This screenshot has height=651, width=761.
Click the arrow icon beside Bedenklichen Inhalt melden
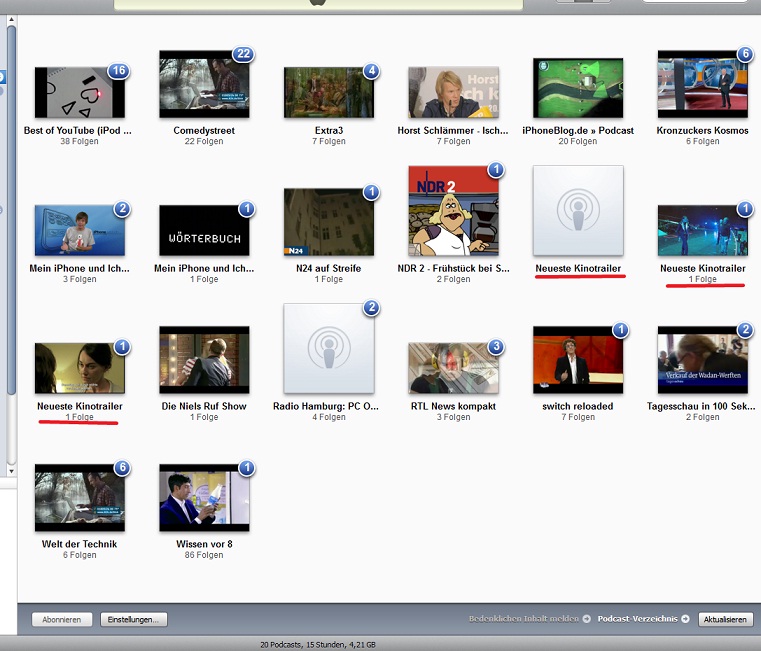(x=587, y=619)
